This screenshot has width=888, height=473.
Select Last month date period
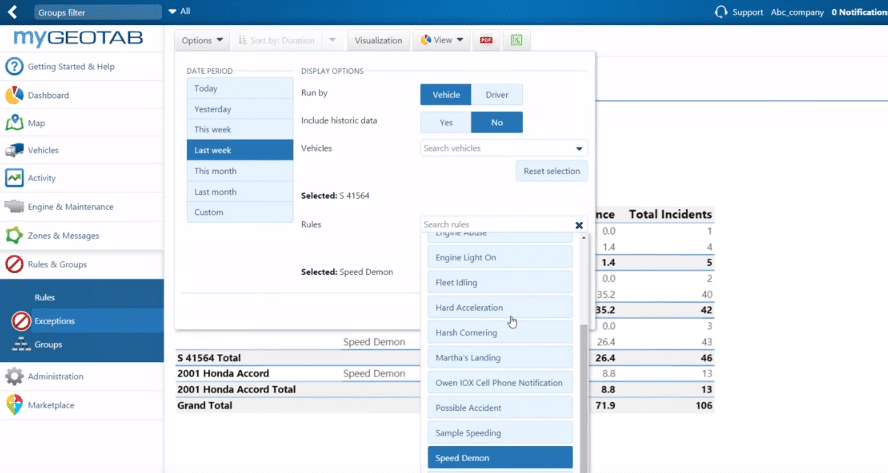tap(240, 191)
